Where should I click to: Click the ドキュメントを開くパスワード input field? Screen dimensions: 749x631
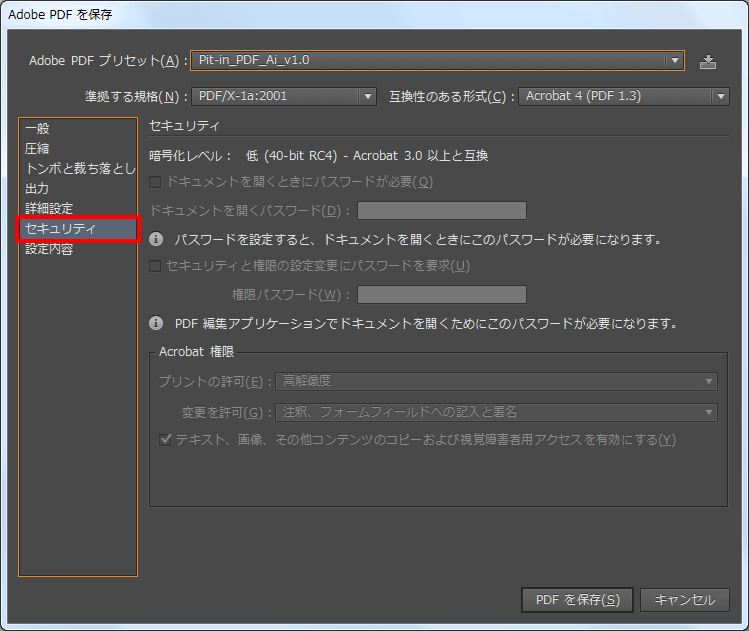(442, 210)
